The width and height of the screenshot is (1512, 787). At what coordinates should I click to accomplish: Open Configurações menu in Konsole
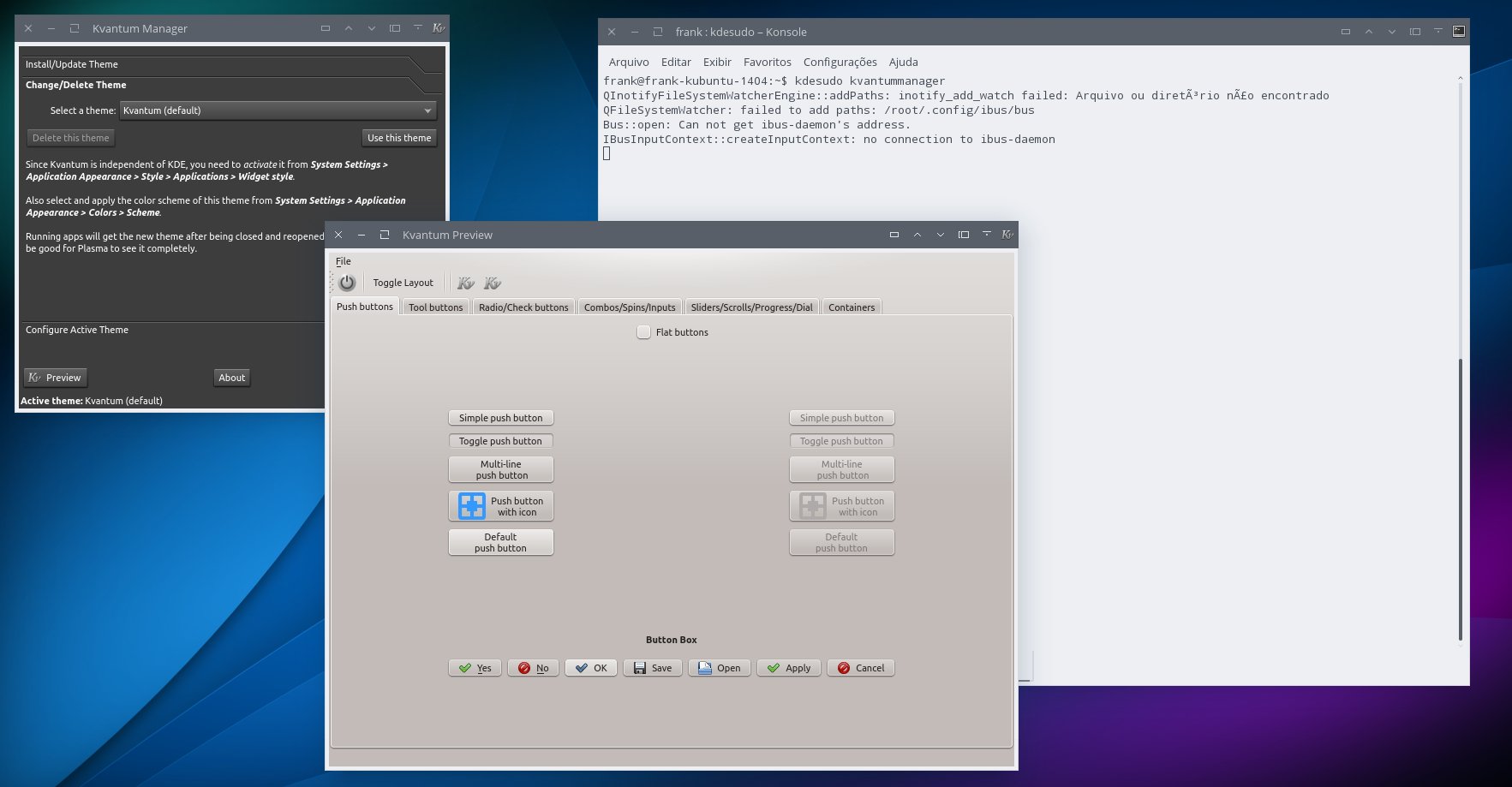(840, 62)
